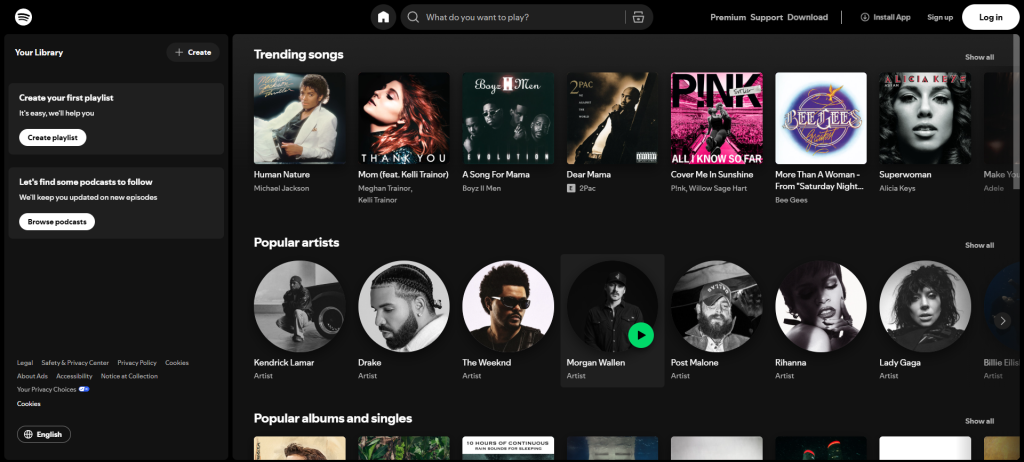Click 'Alicia Keys' artist name

tap(897, 188)
